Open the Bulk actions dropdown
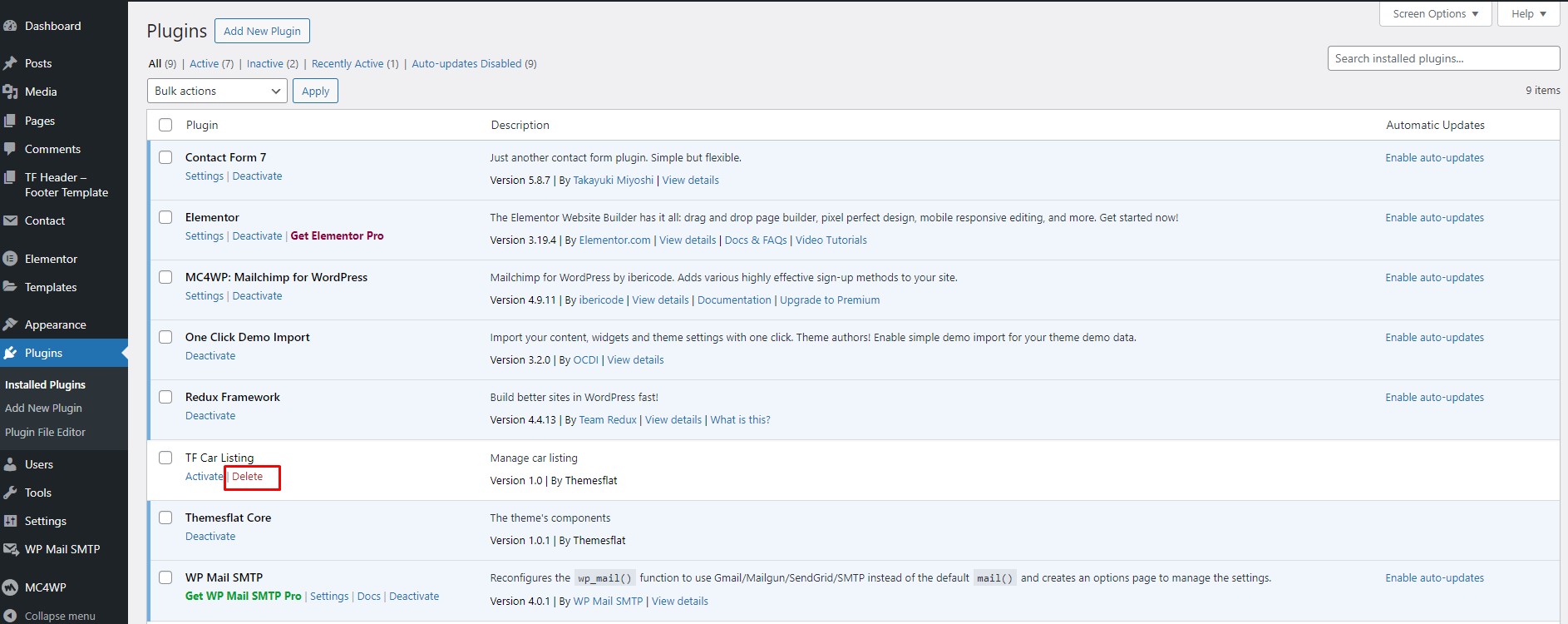1568x624 pixels. [x=217, y=91]
